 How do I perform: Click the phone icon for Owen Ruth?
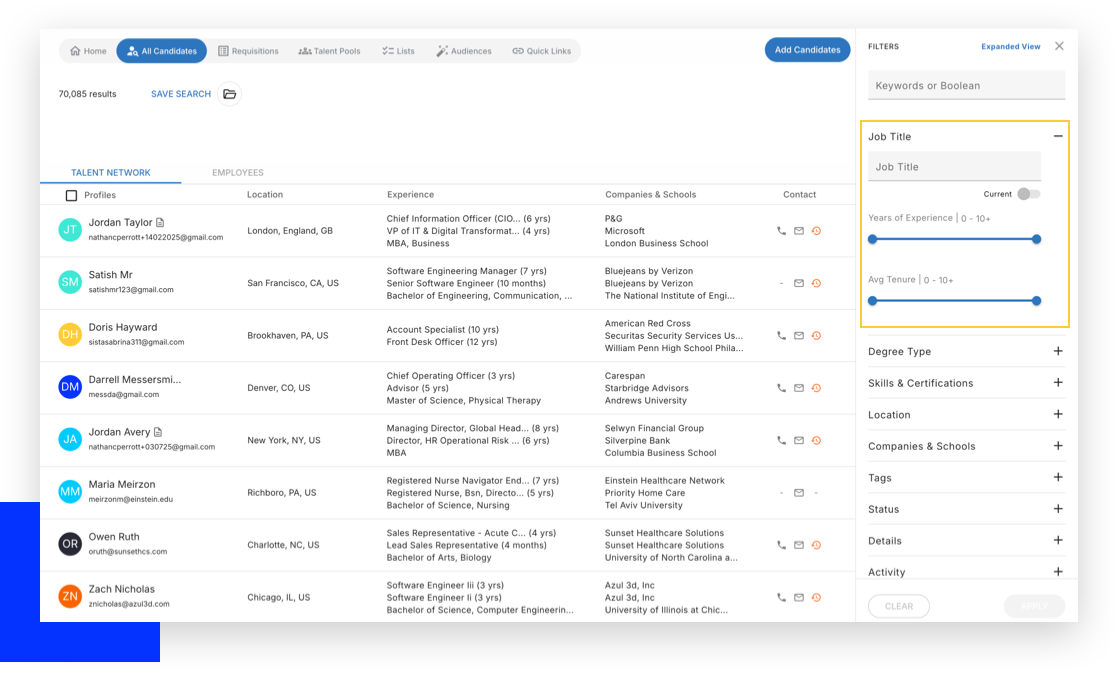click(781, 545)
